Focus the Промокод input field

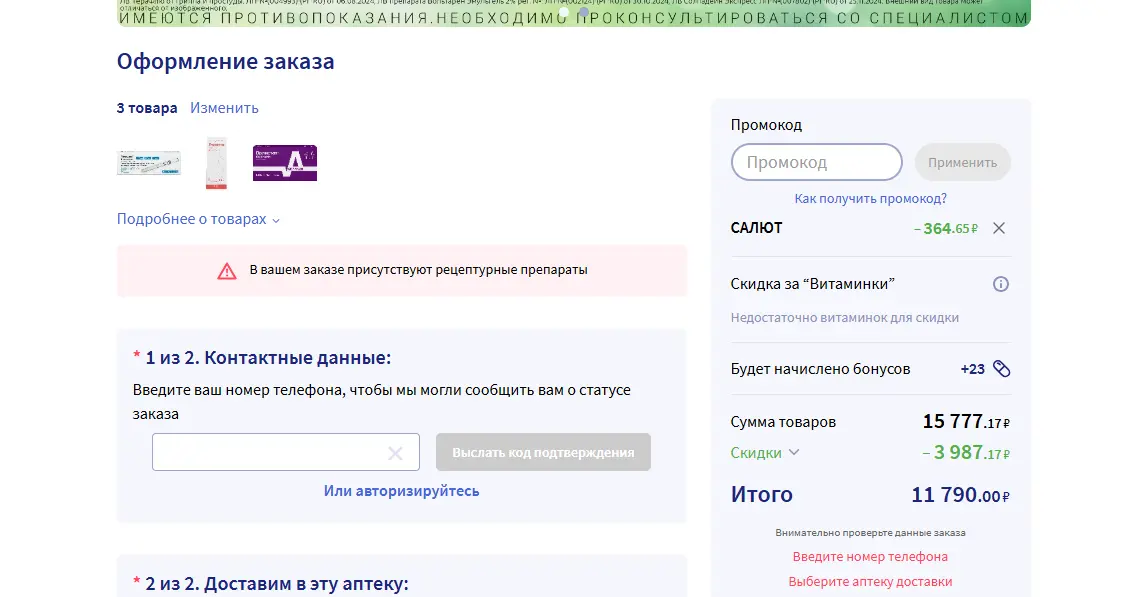point(816,162)
